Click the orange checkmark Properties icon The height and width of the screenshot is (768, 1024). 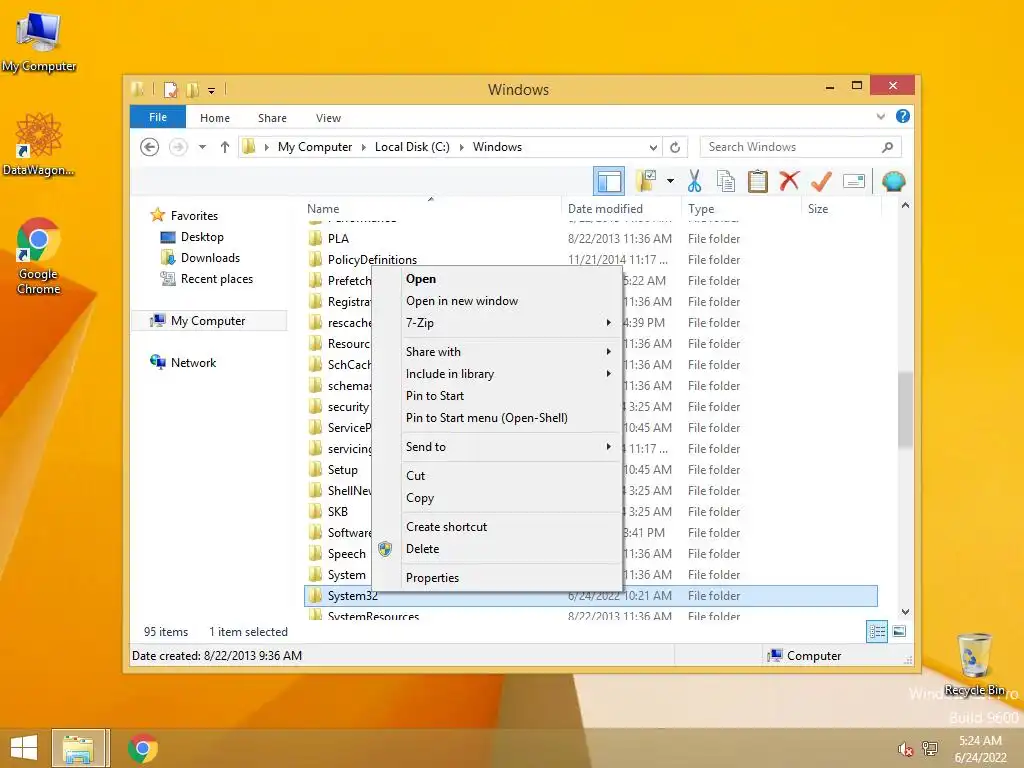[822, 181]
